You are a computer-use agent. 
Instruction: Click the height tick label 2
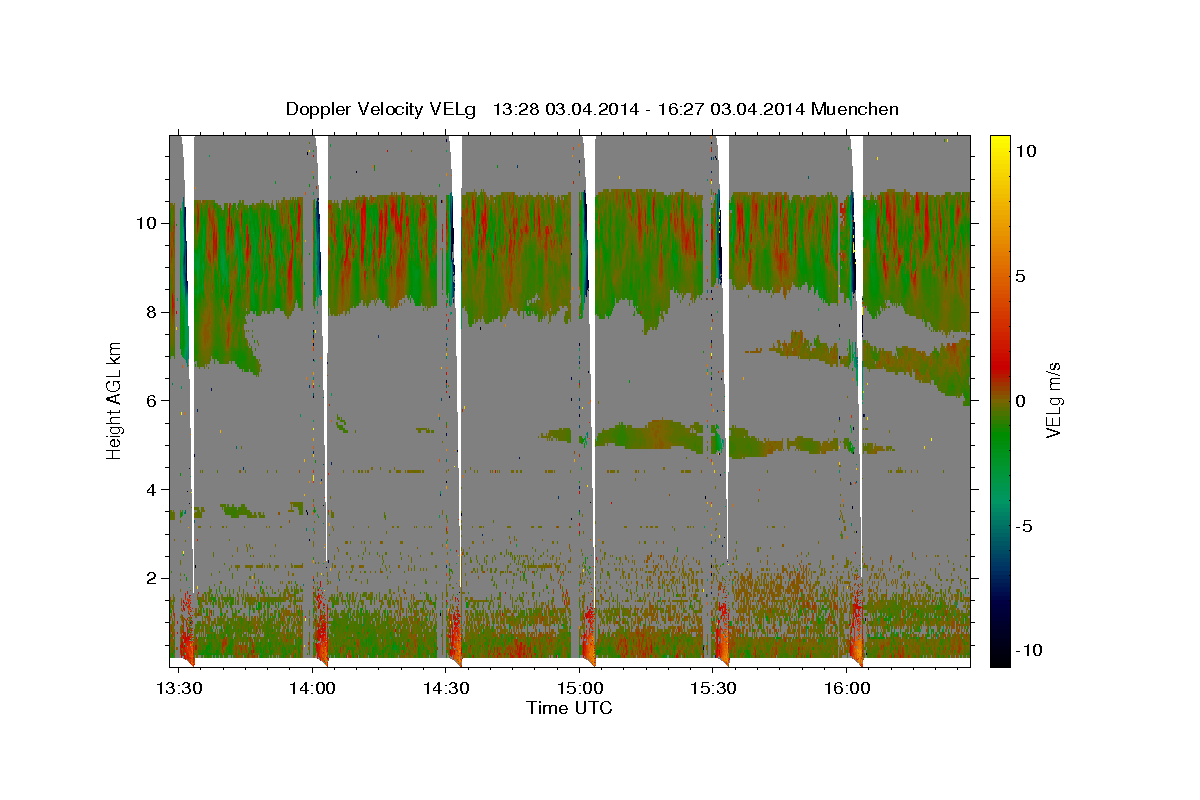click(x=149, y=578)
